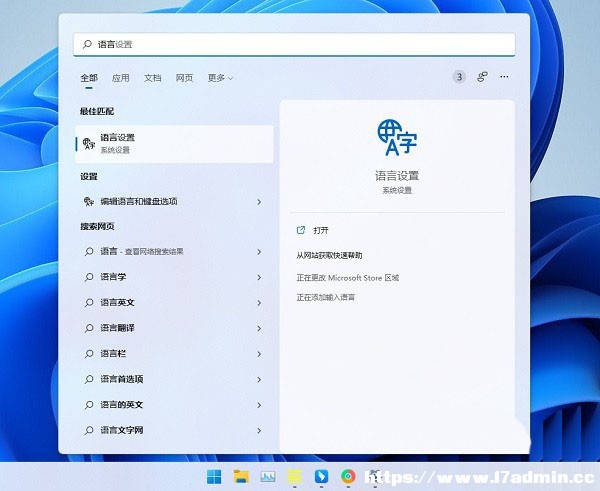Click the Windows Start button in taskbar

[214, 476]
